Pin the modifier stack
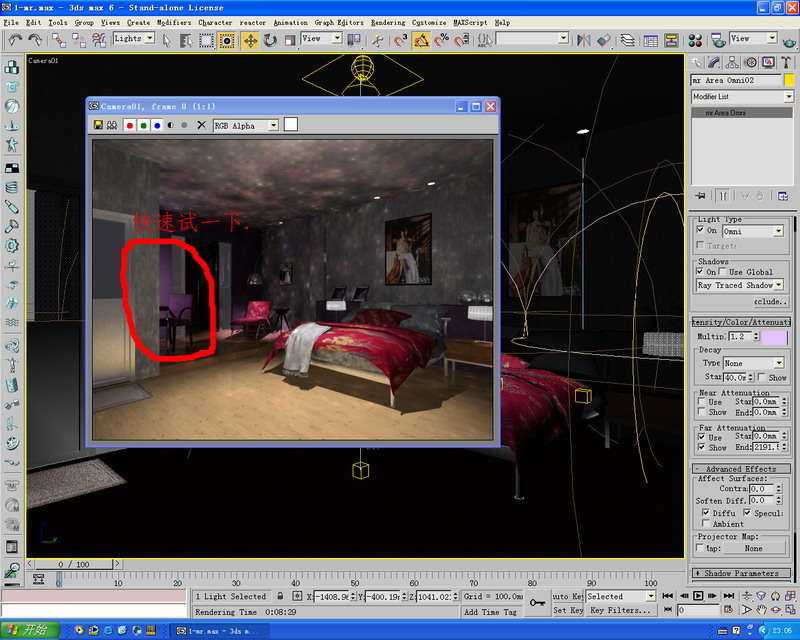Viewport: 800px width, 640px height. [x=701, y=196]
